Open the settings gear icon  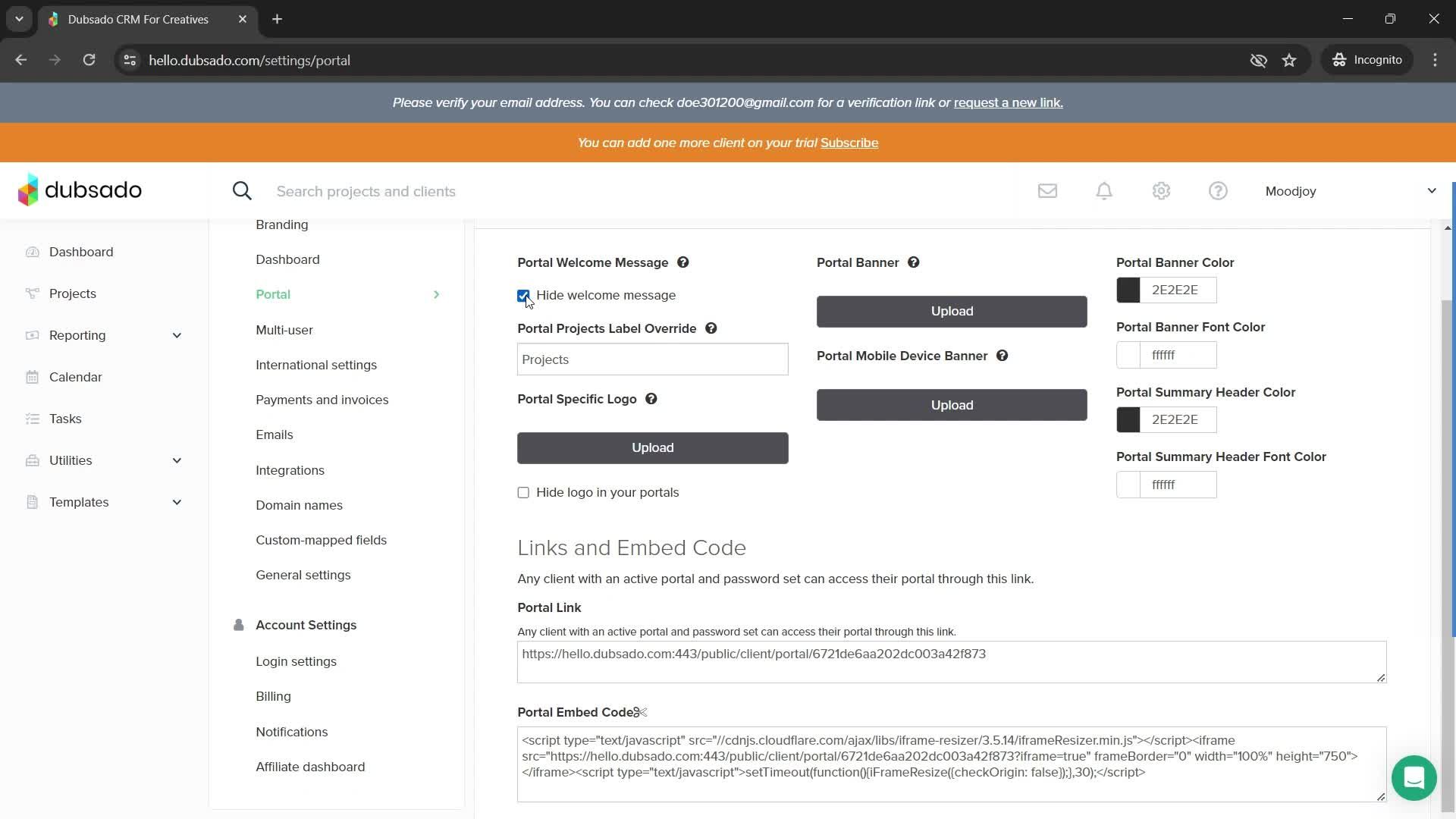[1161, 191]
